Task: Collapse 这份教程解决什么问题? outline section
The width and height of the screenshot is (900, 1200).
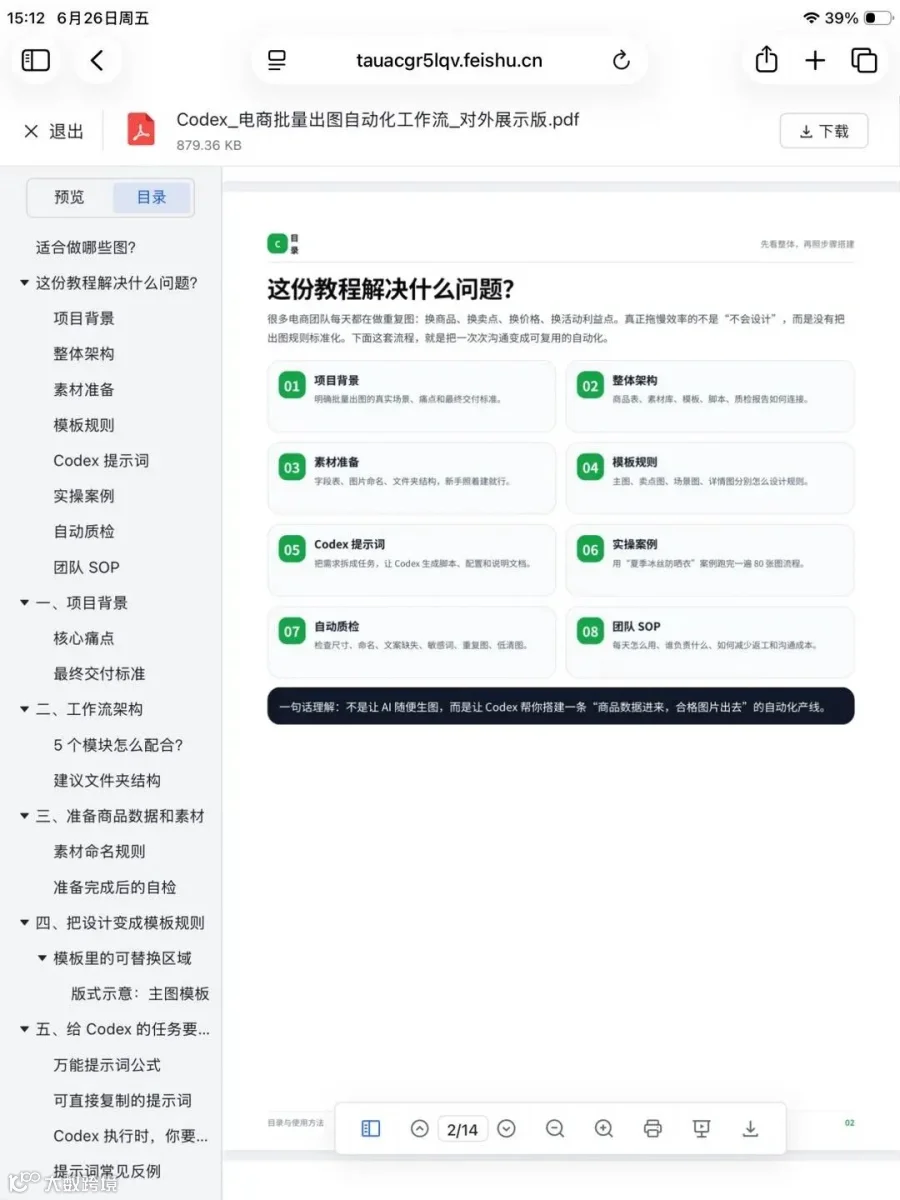Action: coord(24,283)
